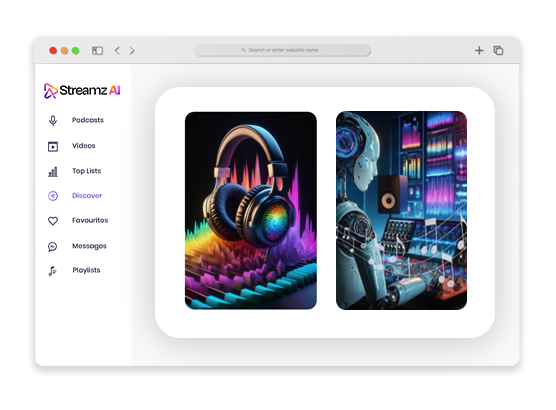Maximize the window with green button
This screenshot has height=410, width=556.
pos(75,50)
